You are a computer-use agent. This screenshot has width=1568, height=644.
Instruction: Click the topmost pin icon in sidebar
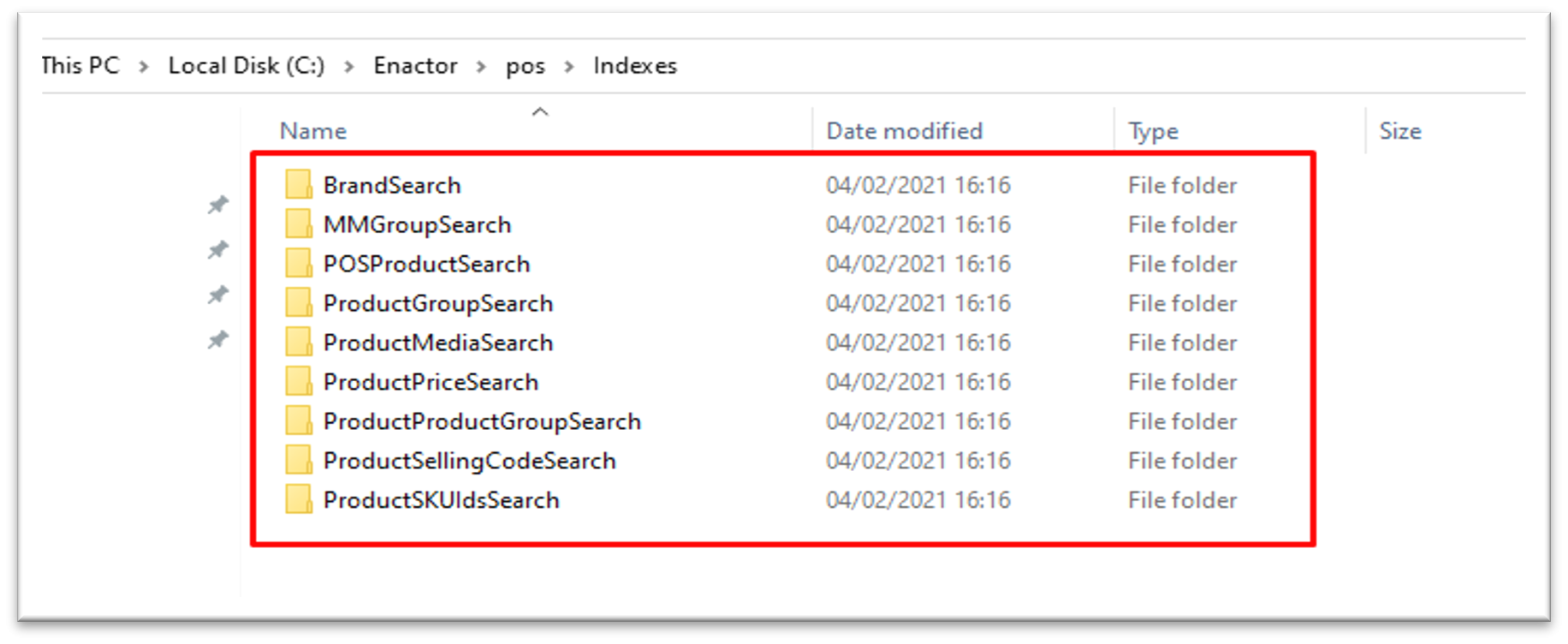(218, 205)
